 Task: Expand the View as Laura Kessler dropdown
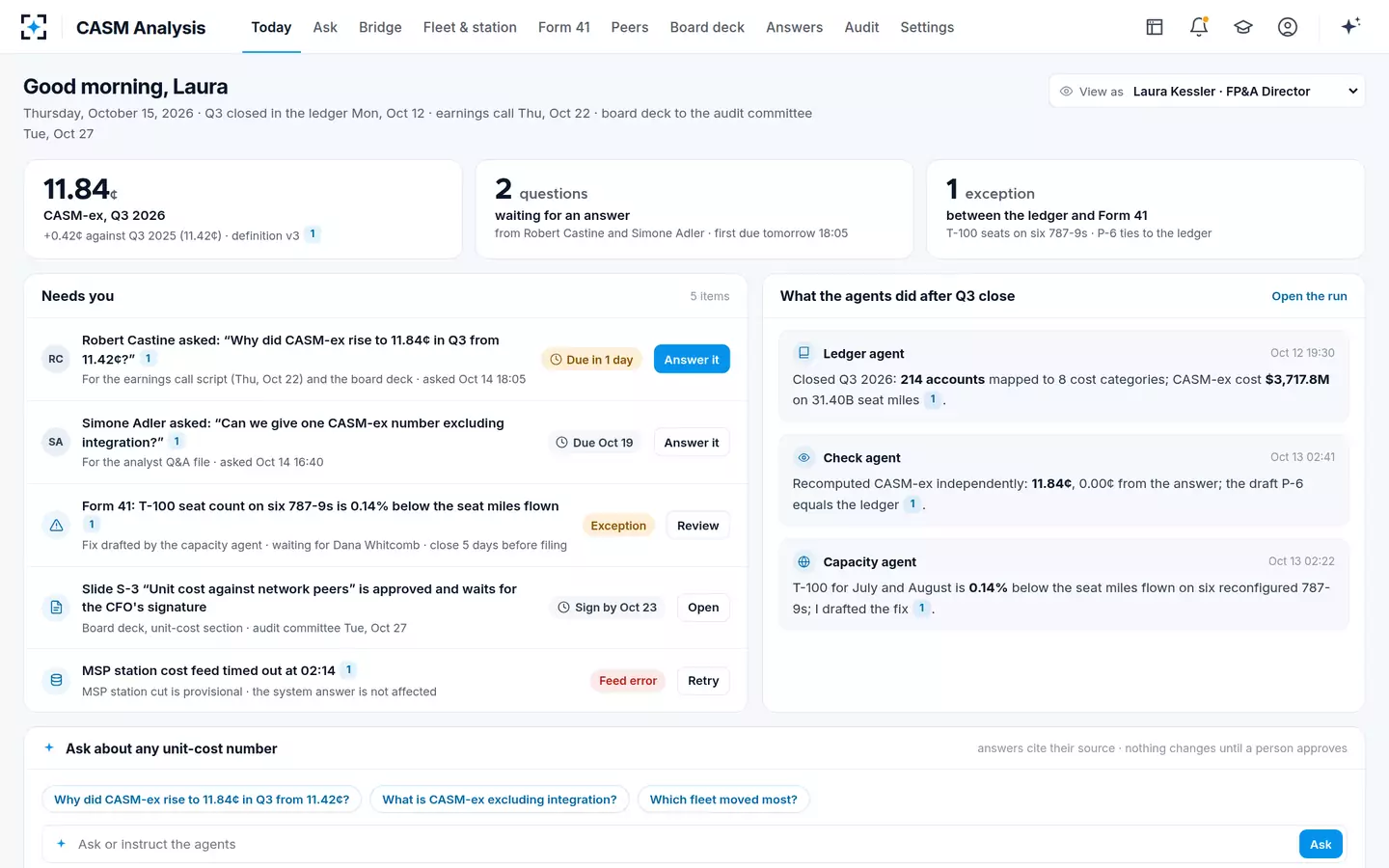[1207, 91]
